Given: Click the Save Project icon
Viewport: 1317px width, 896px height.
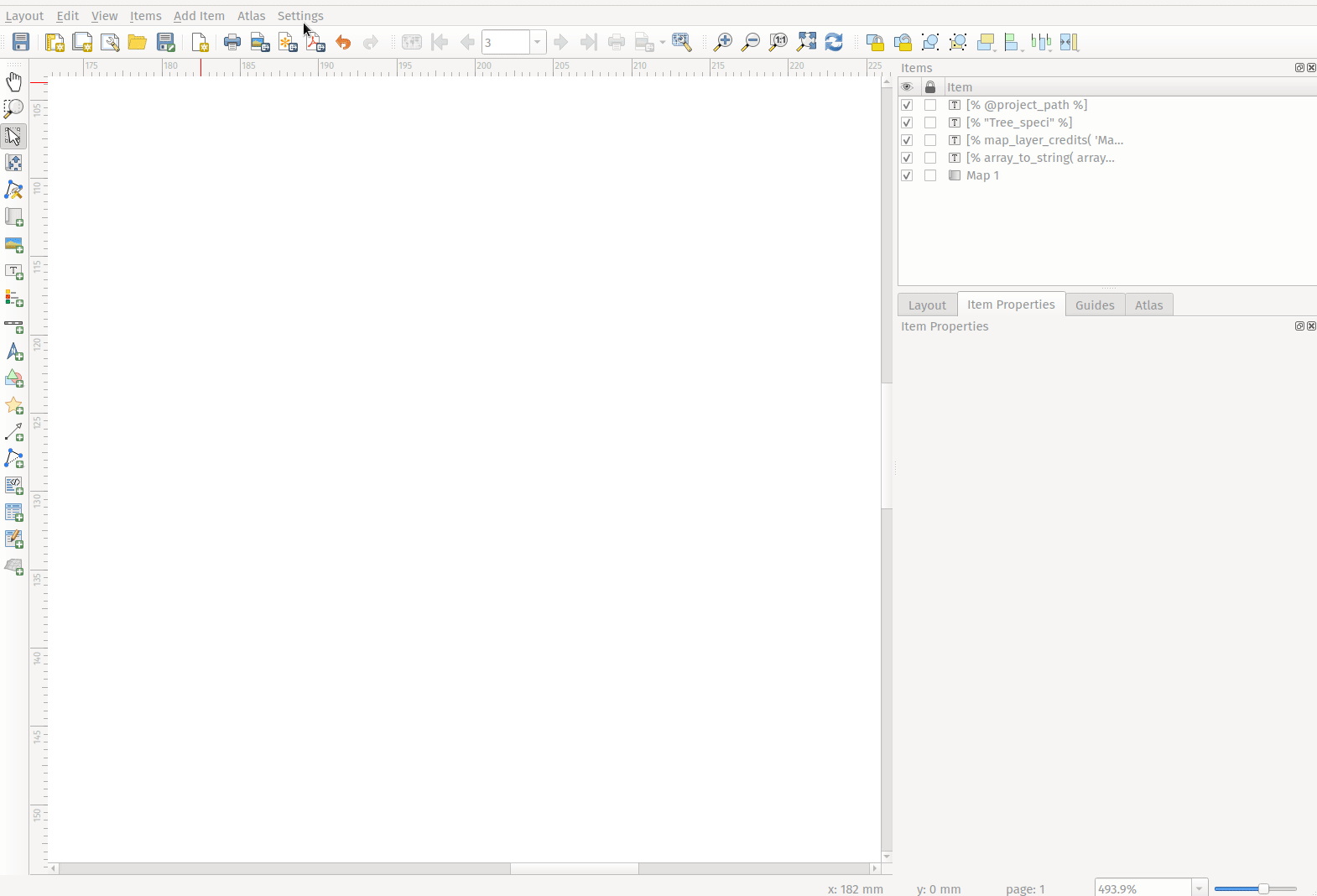Looking at the screenshot, I should point(21,42).
